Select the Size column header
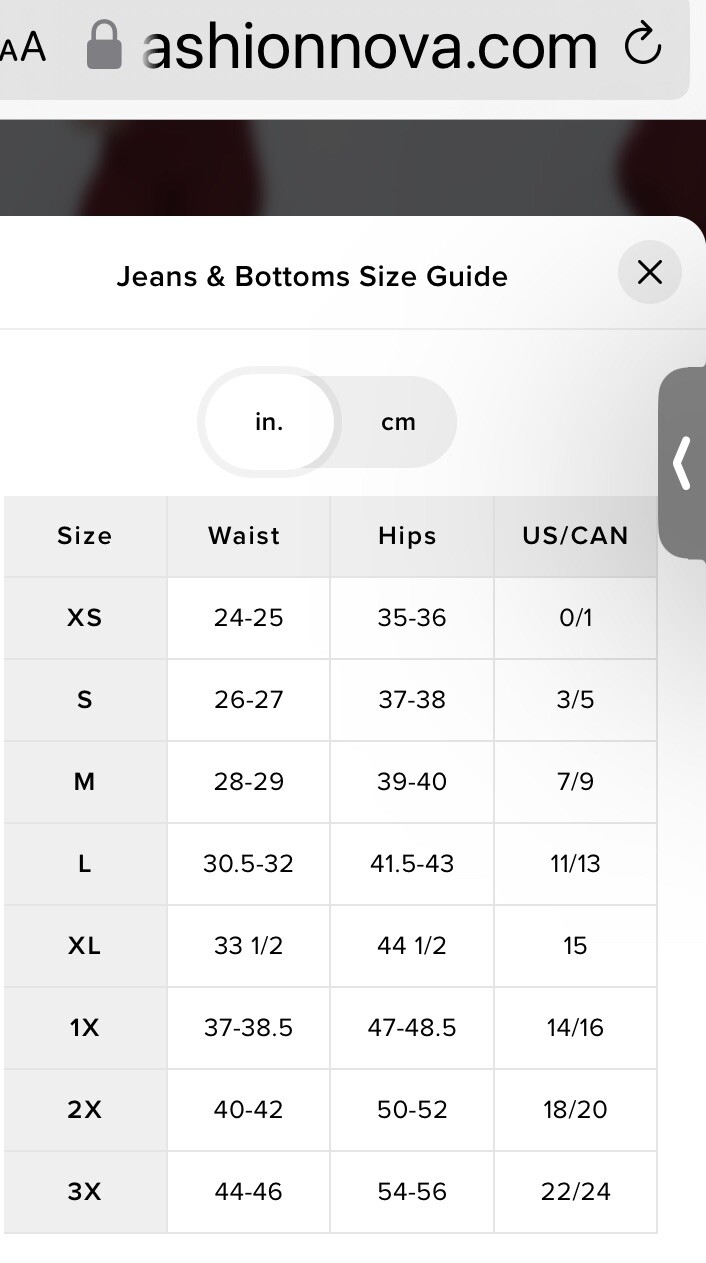Viewport: 706px width, 1263px height. [x=85, y=536]
